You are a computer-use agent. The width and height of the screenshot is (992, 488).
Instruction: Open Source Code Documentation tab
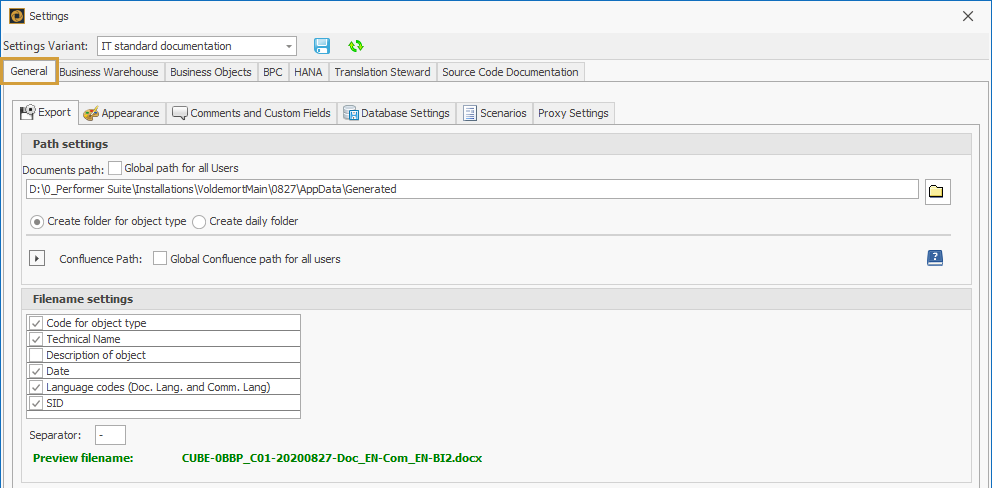pos(510,72)
